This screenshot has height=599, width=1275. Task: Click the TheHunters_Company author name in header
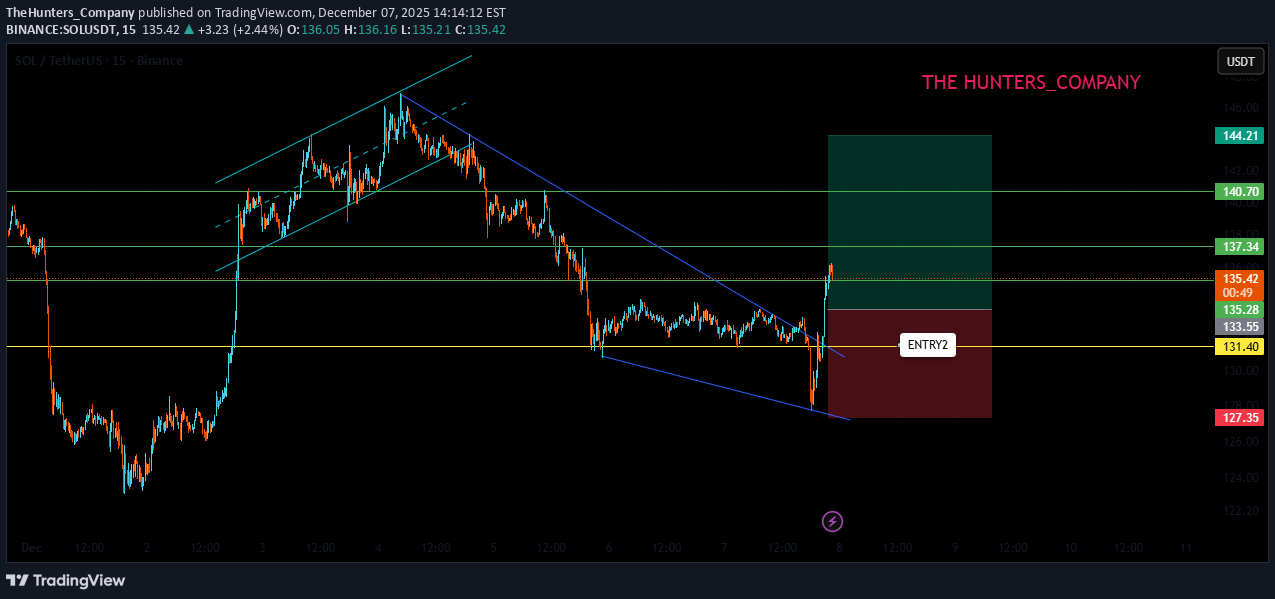pos(70,13)
